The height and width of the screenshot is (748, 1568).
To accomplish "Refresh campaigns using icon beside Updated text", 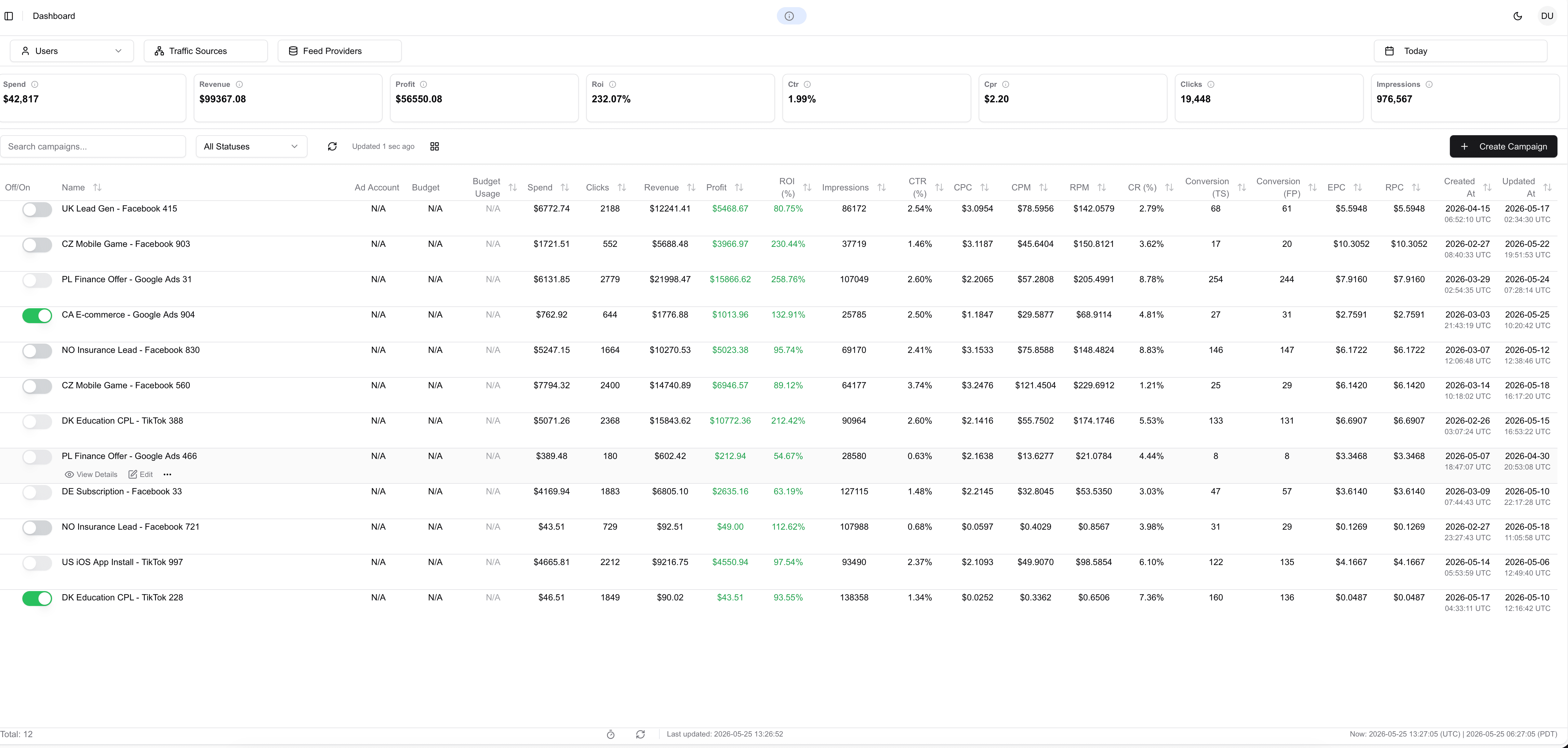I will pyautogui.click(x=332, y=146).
